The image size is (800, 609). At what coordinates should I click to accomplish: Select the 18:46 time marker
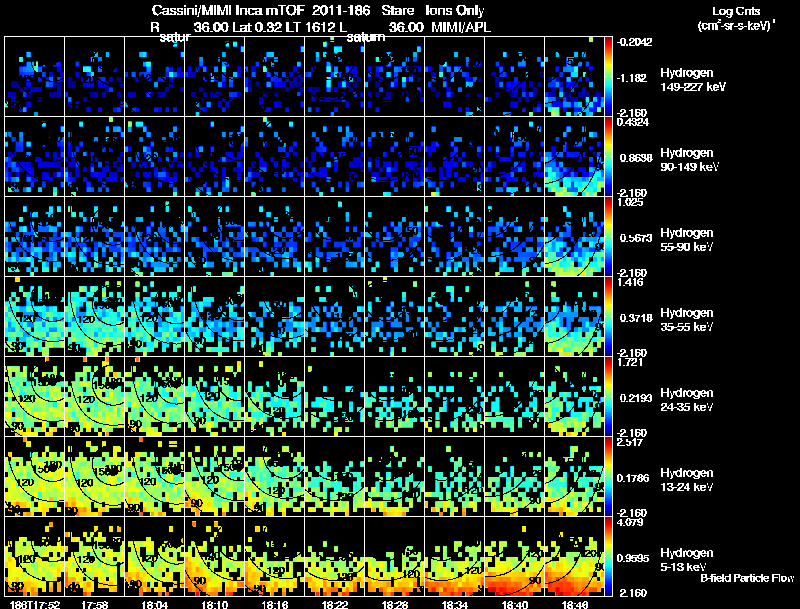(575, 604)
